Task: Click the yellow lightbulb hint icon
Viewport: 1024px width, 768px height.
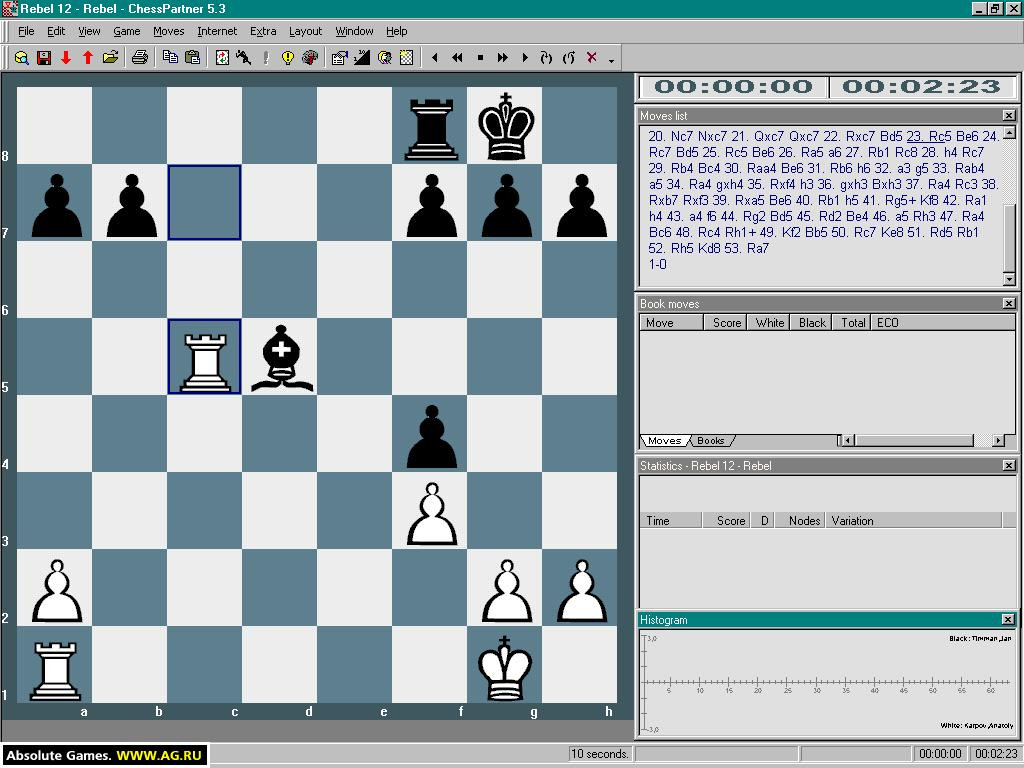Action: click(287, 57)
